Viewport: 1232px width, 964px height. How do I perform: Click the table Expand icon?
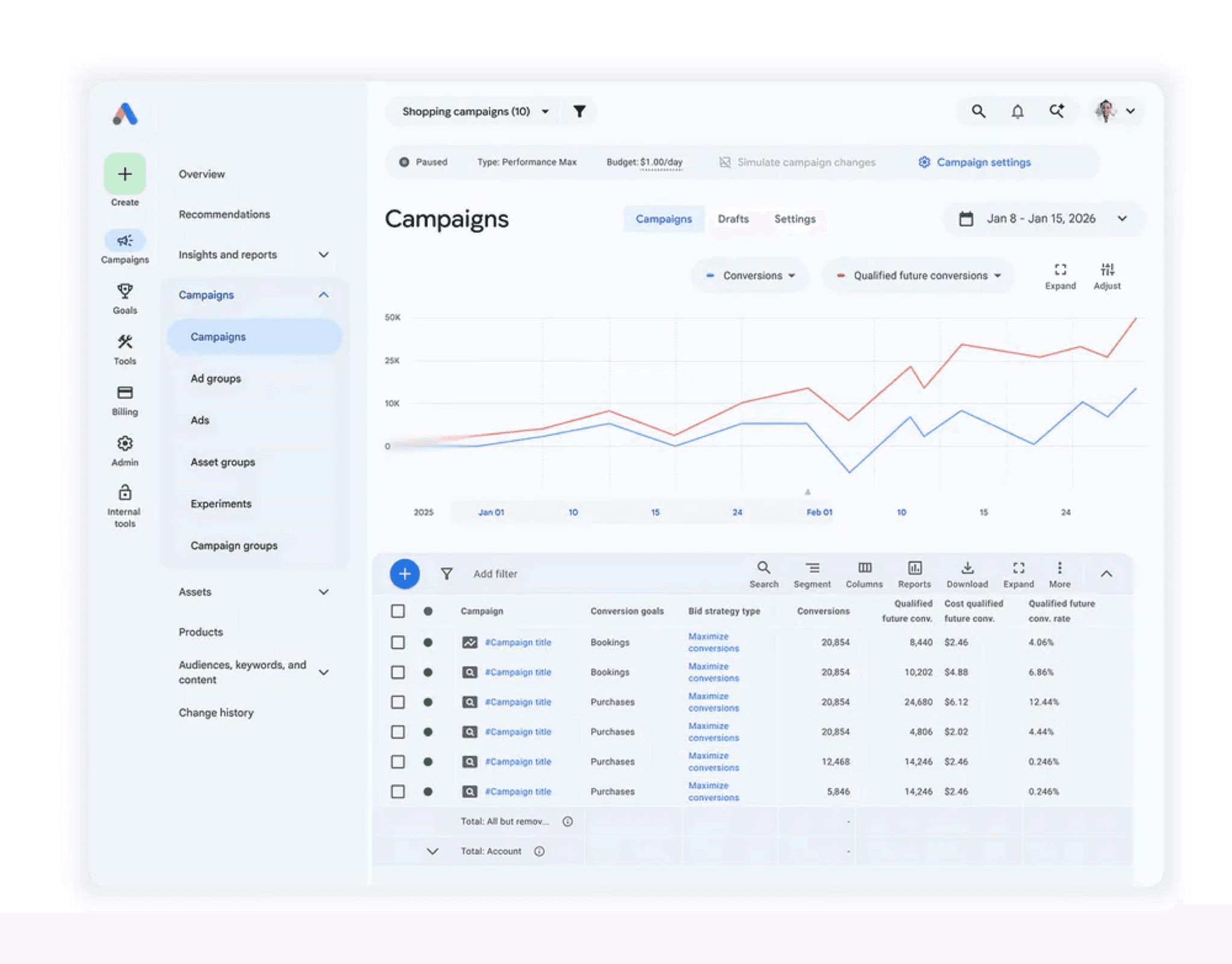[1018, 568]
